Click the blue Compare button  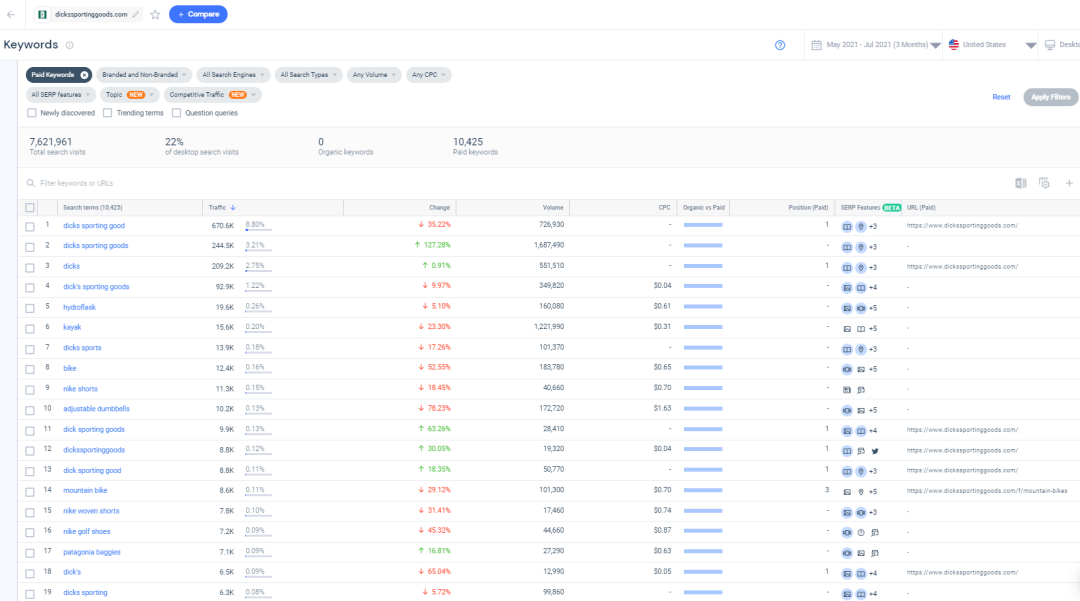(198, 14)
